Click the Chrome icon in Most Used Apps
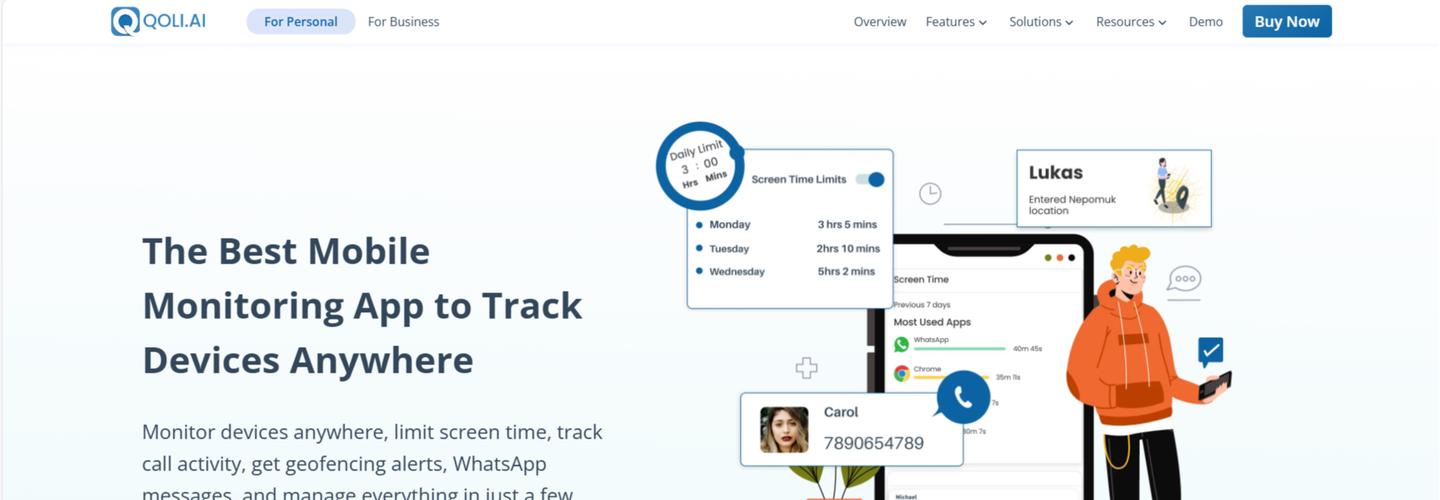This screenshot has width=1440, height=500. [901, 373]
